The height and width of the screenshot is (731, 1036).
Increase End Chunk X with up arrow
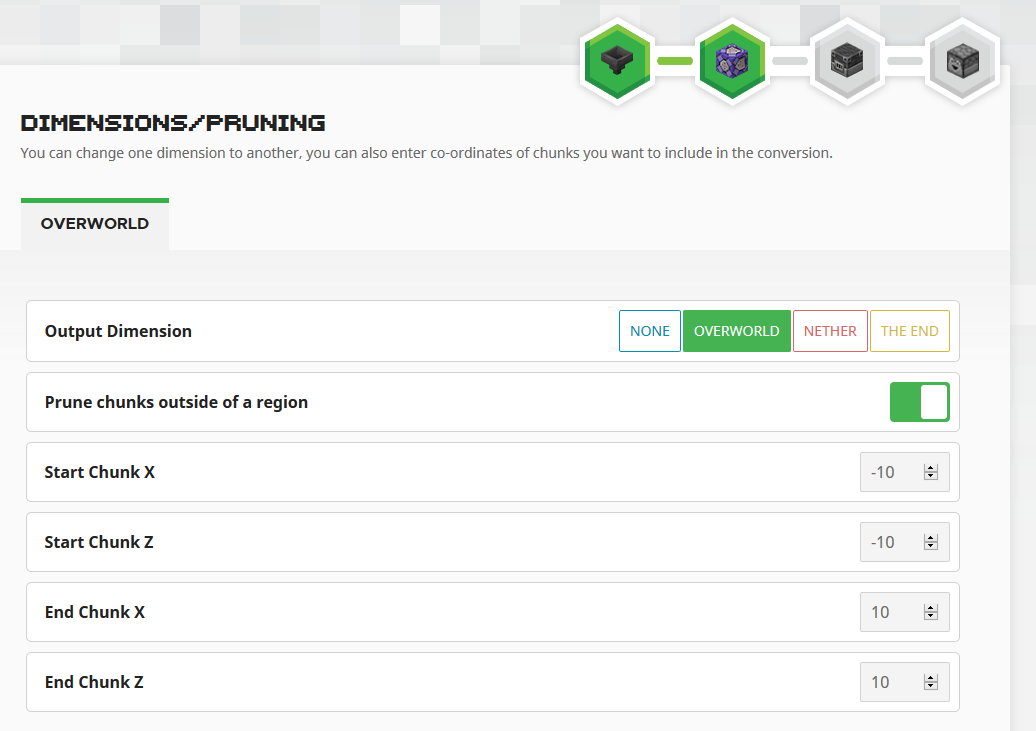tap(931, 608)
